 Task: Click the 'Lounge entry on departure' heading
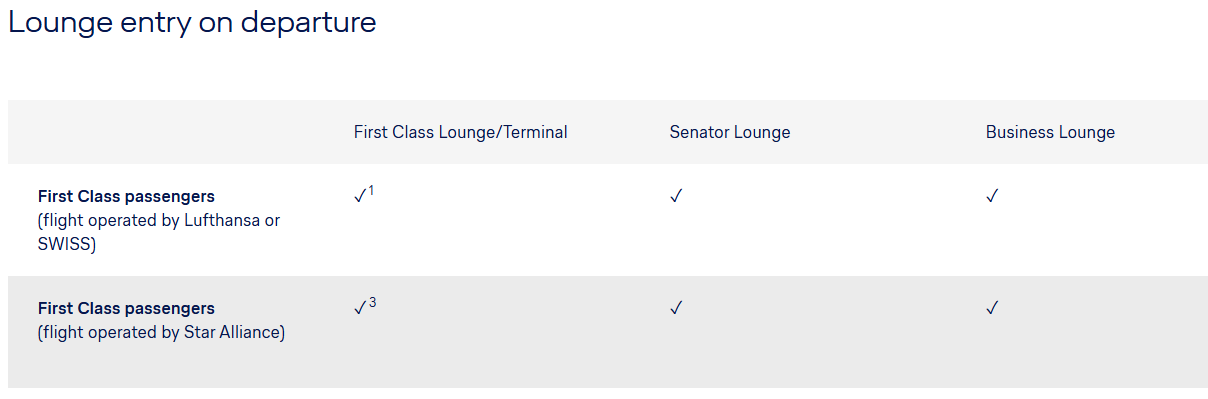click(x=192, y=22)
